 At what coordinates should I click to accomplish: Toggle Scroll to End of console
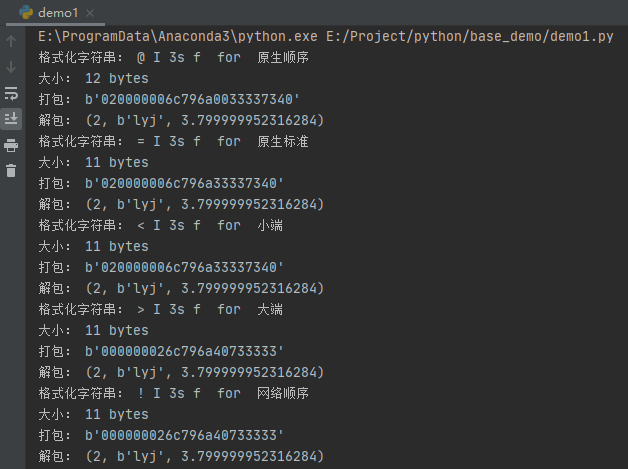(11, 119)
